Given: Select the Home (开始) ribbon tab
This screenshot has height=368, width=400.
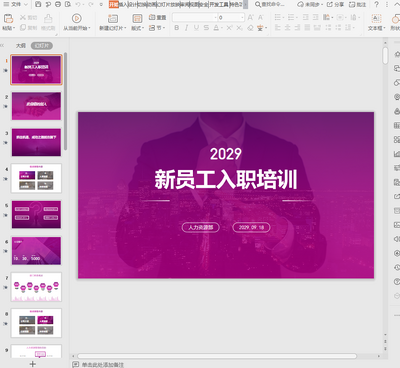Looking at the screenshot, I should click(x=114, y=4).
